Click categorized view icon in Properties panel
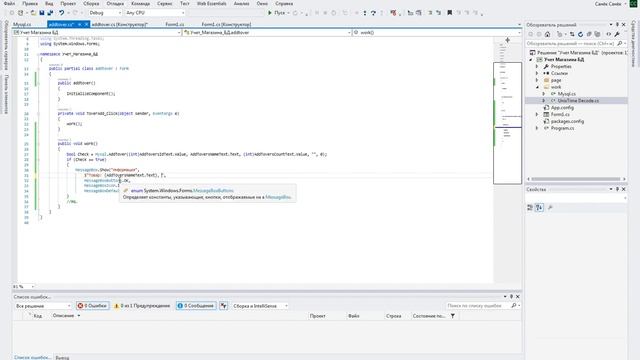 click(530, 207)
